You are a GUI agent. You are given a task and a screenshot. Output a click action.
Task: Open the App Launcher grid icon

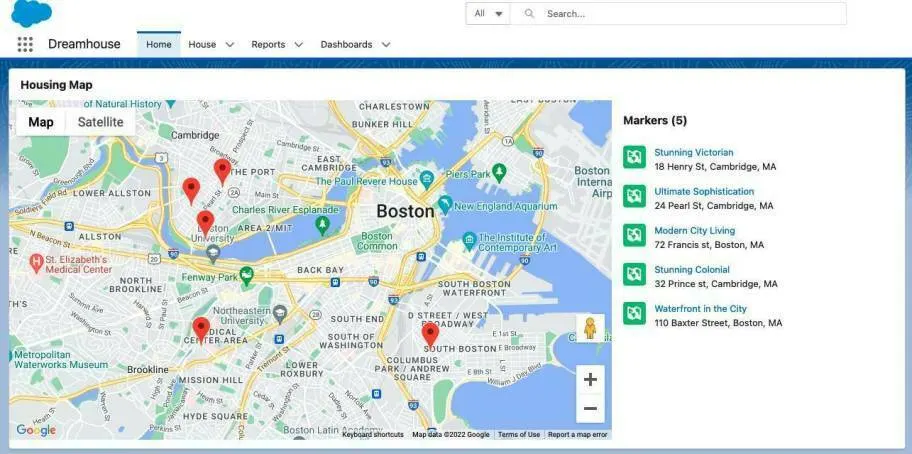coord(25,44)
